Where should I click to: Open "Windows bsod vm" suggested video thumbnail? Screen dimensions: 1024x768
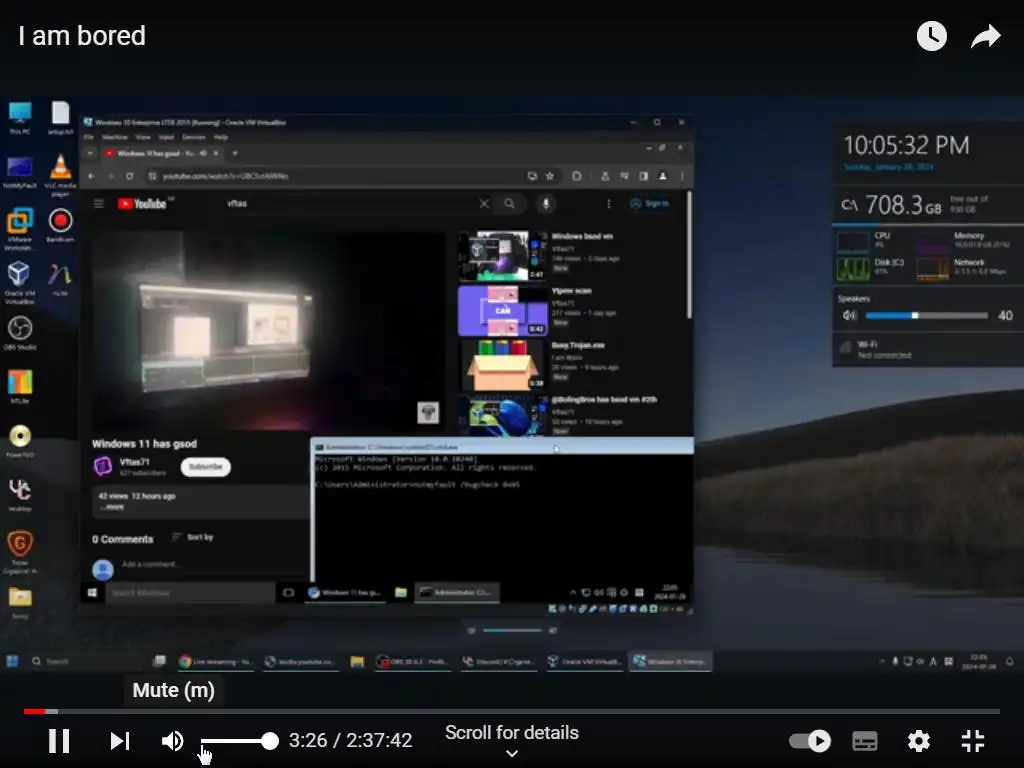pos(502,255)
